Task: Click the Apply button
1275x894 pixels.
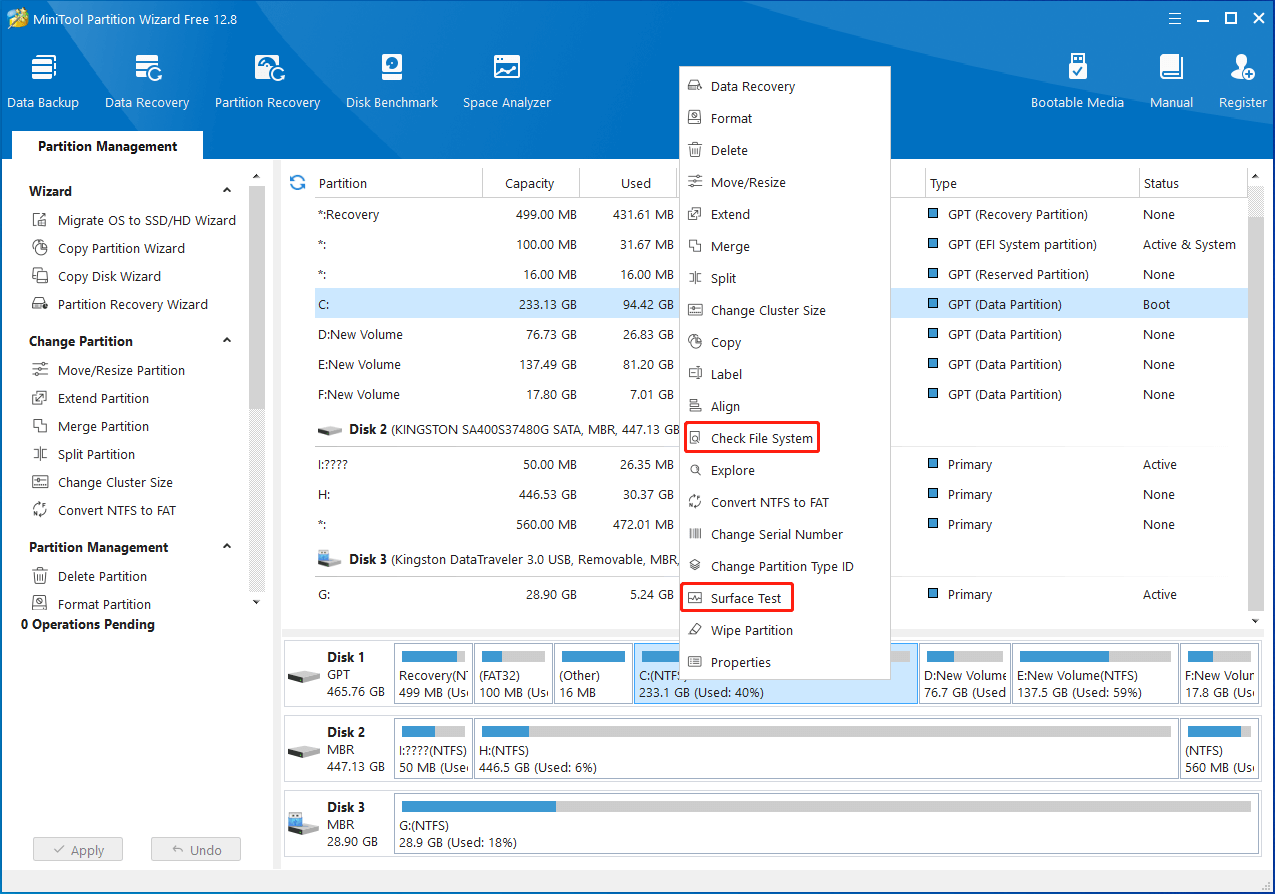Action: click(x=77, y=850)
